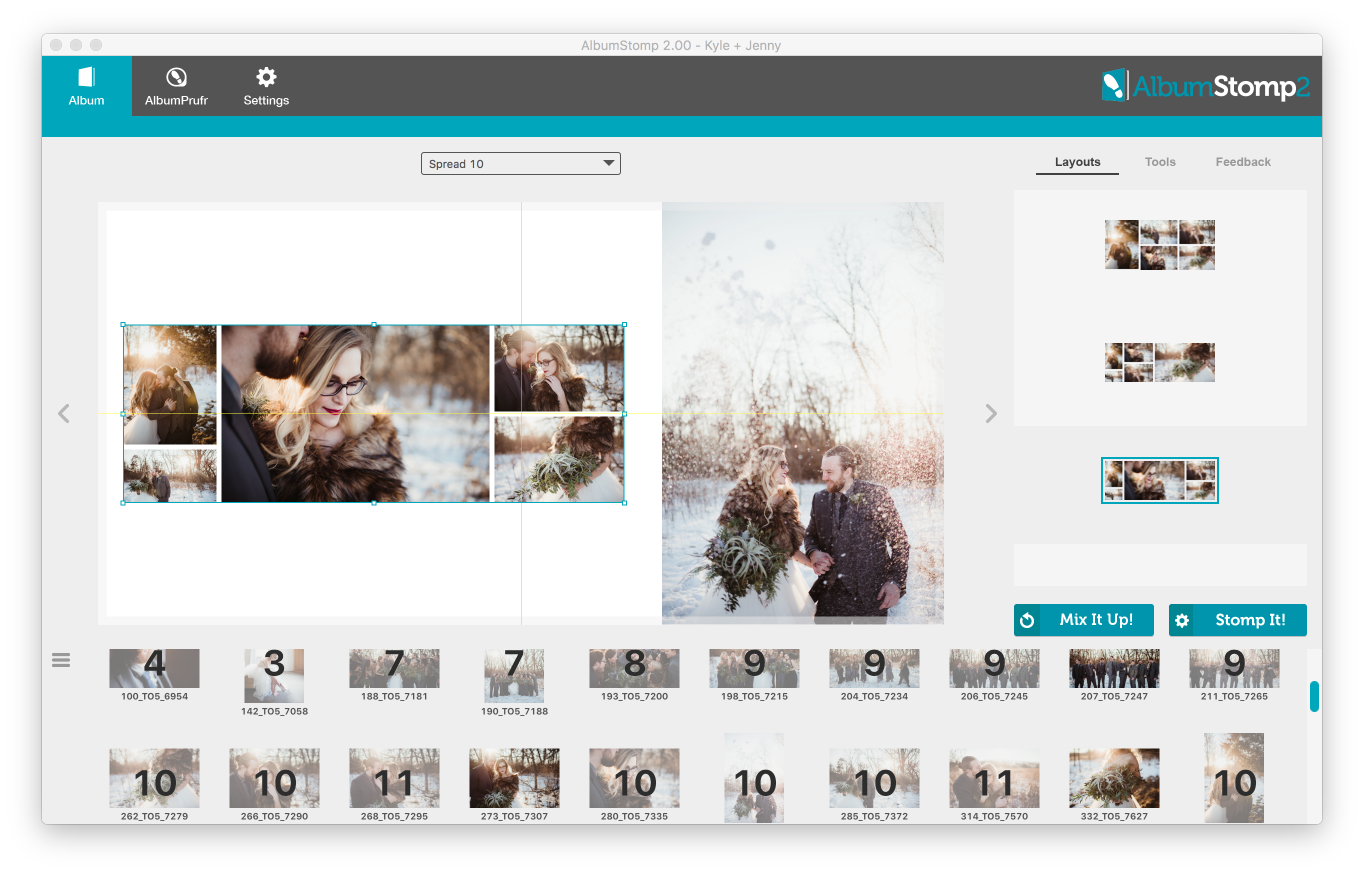Select thumbnail 193_TO5_7200

tap(634, 669)
